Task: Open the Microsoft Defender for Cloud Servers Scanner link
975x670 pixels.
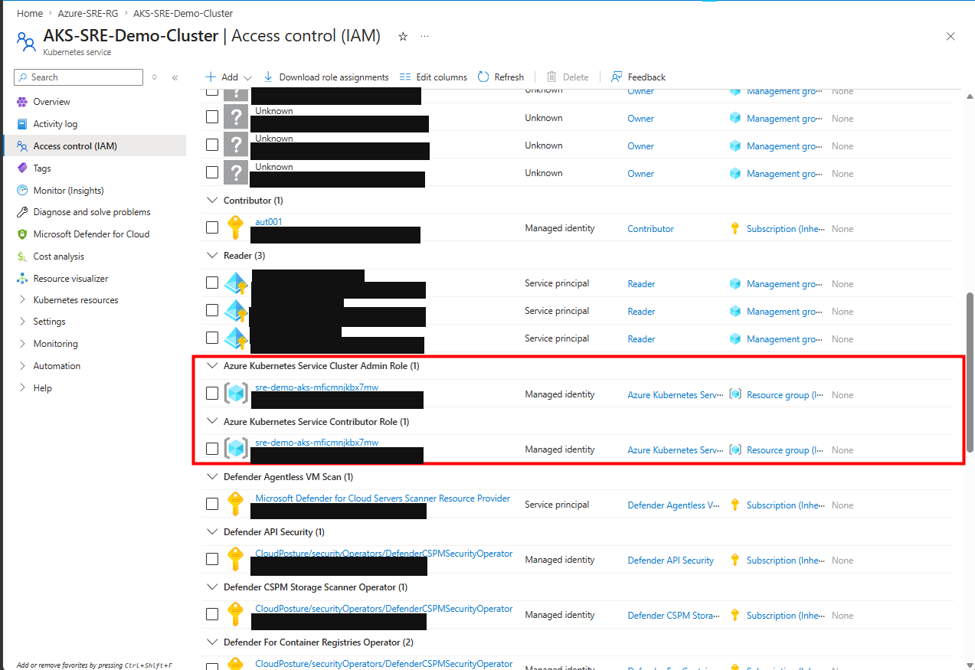Action: point(382,498)
